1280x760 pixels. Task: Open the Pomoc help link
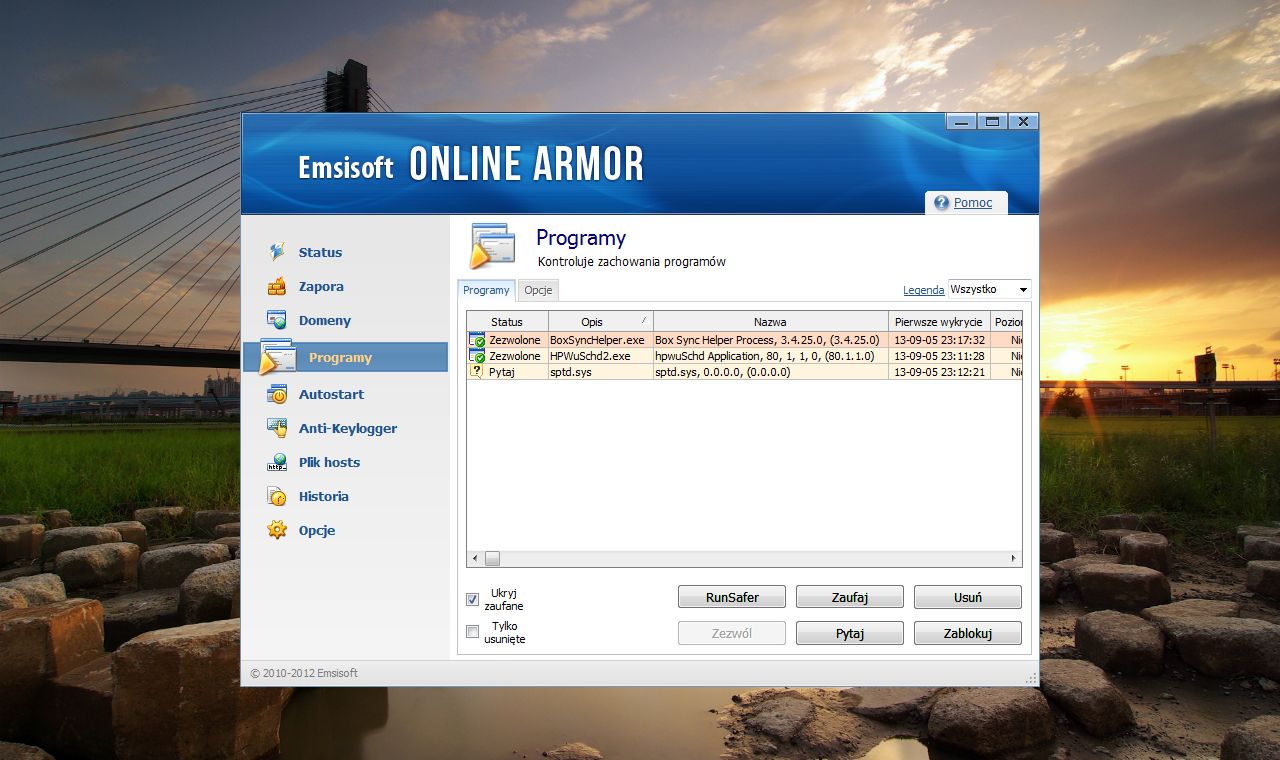(x=973, y=203)
